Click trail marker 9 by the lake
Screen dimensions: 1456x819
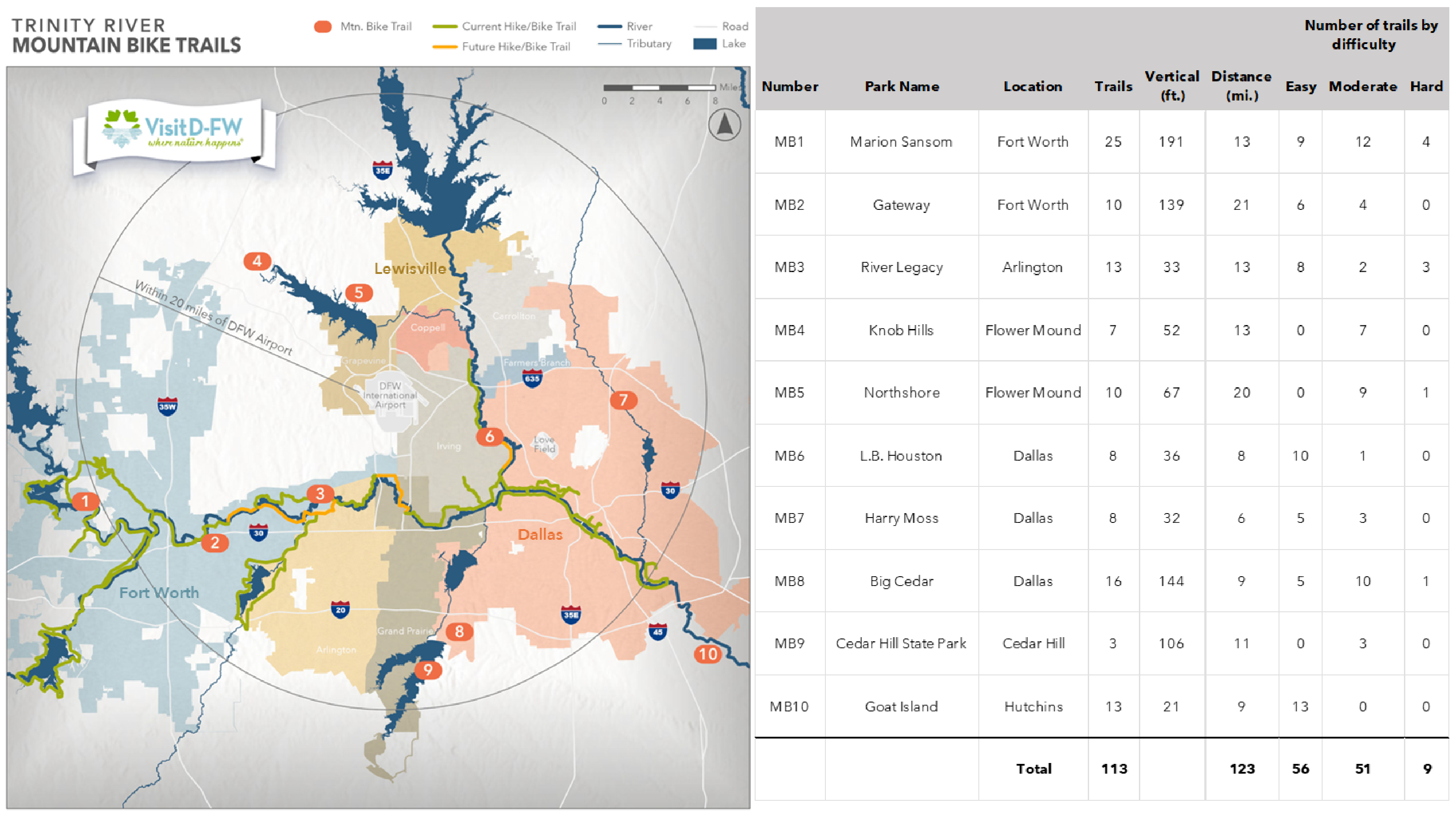coord(428,670)
